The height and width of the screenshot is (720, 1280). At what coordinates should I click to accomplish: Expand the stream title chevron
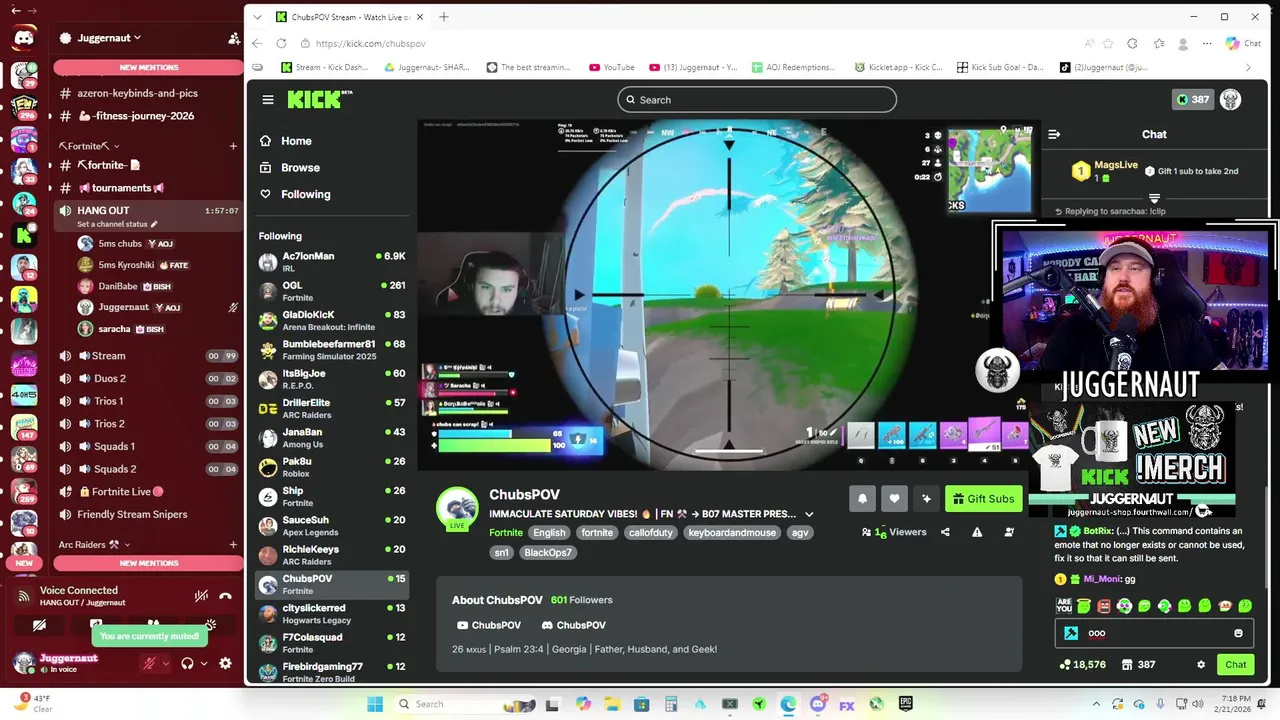[809, 514]
